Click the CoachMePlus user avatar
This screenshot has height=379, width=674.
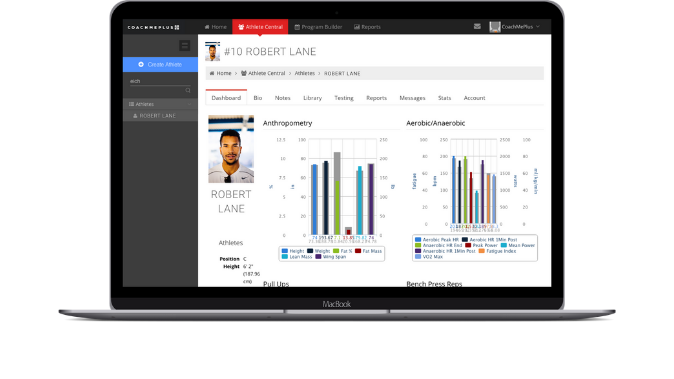495,27
